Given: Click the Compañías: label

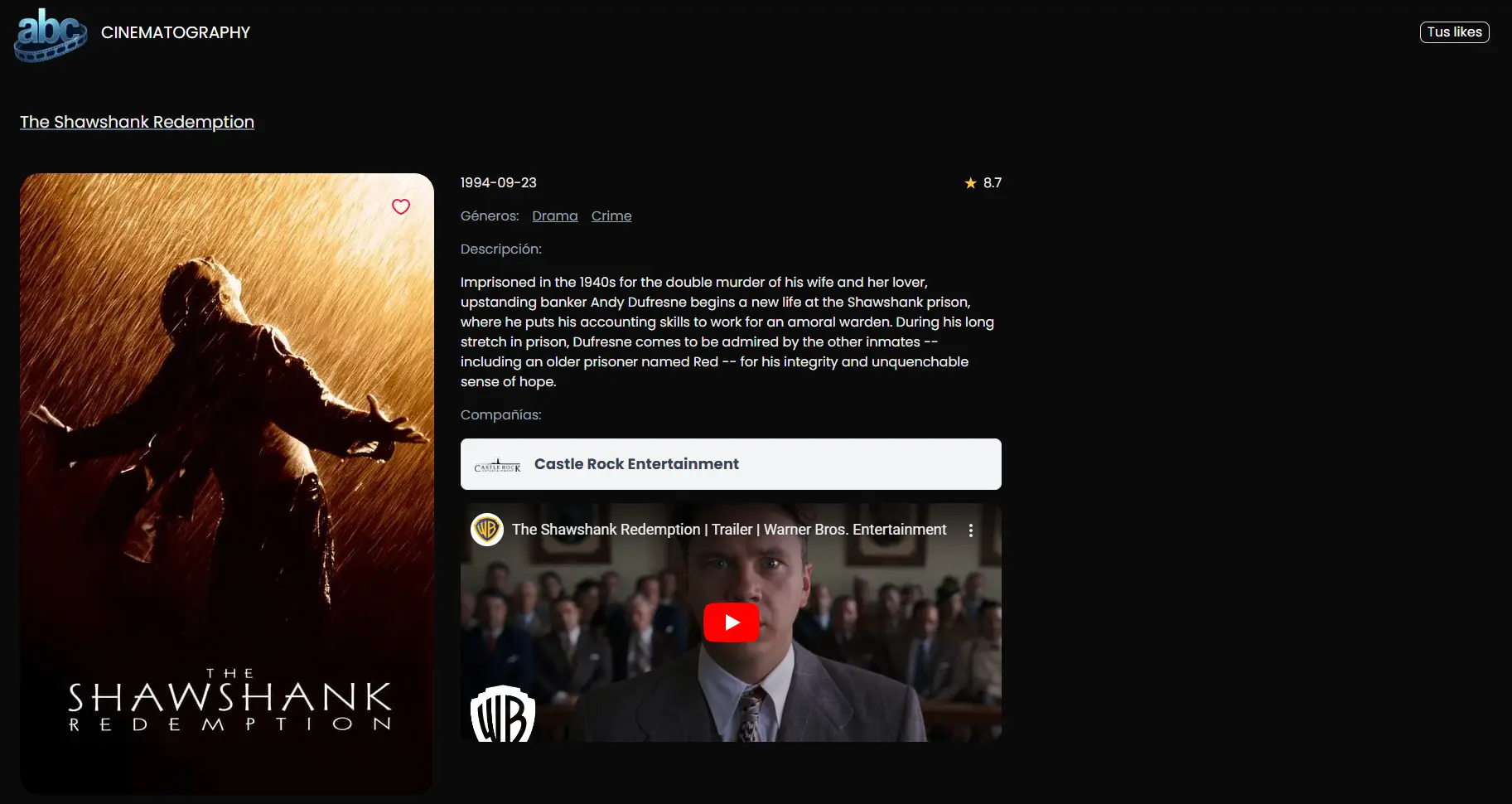Looking at the screenshot, I should 501,414.
